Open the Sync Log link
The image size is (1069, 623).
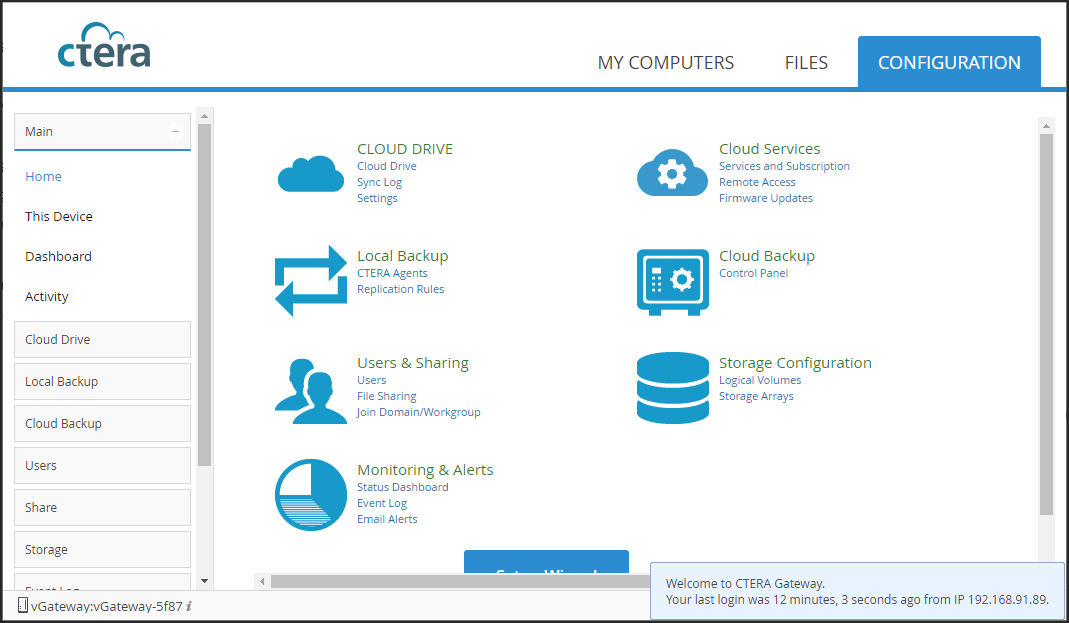[x=379, y=183]
